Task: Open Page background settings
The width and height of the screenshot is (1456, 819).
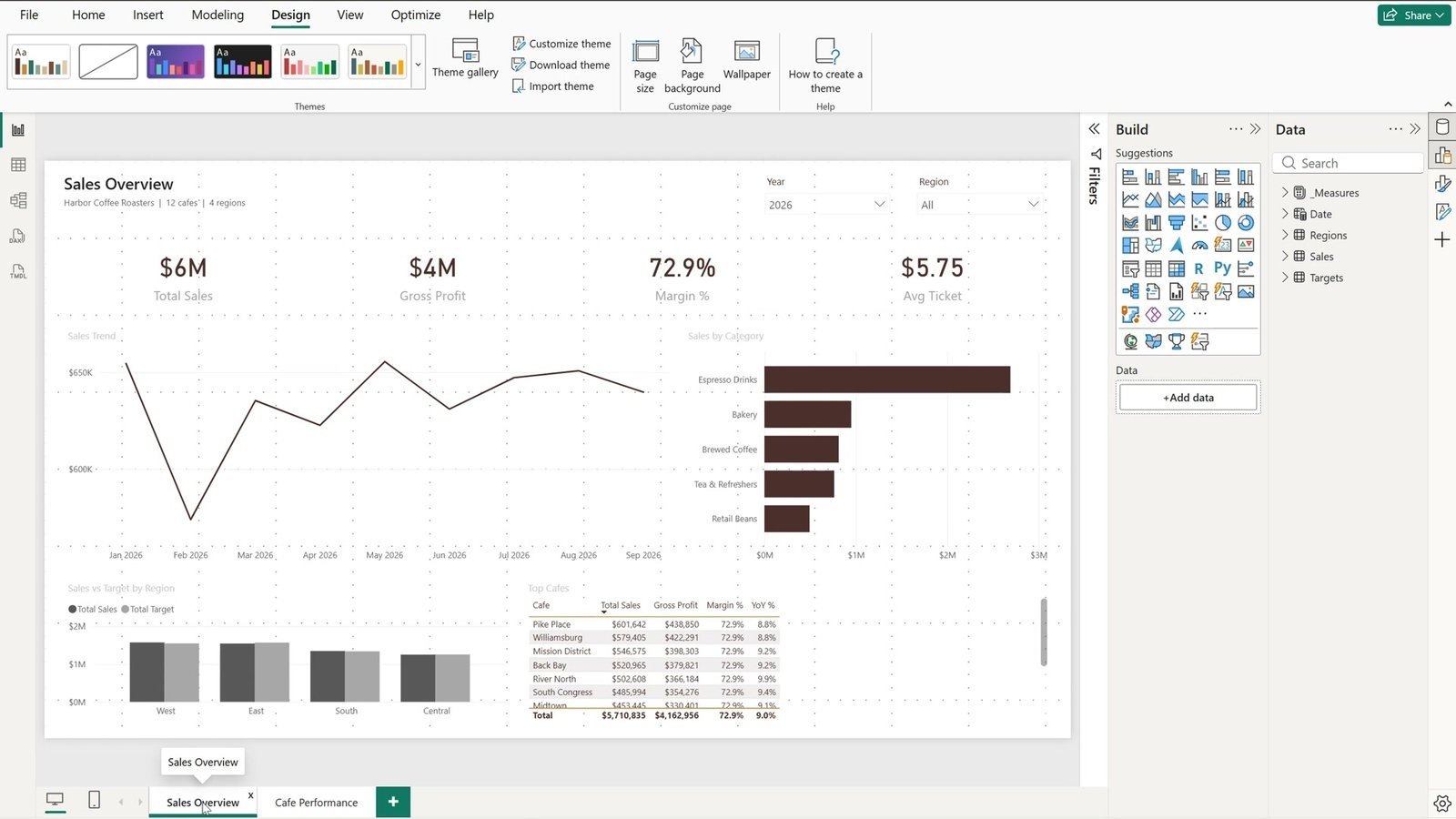Action: point(692,66)
